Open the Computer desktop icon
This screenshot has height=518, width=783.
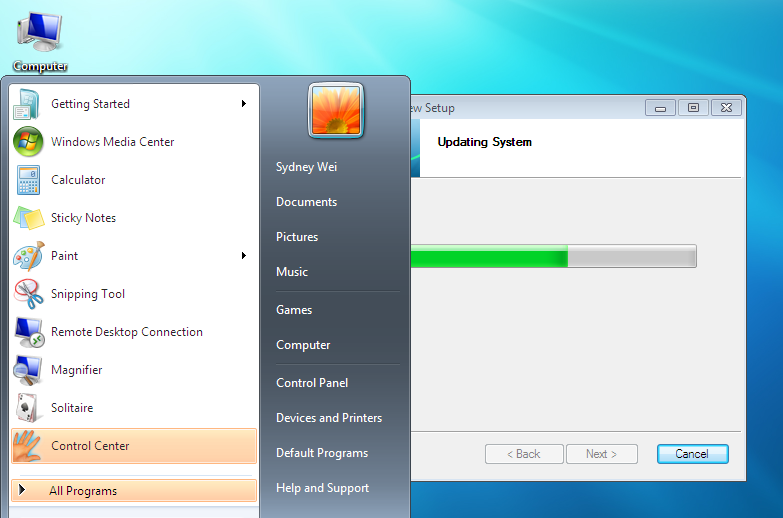[40, 42]
